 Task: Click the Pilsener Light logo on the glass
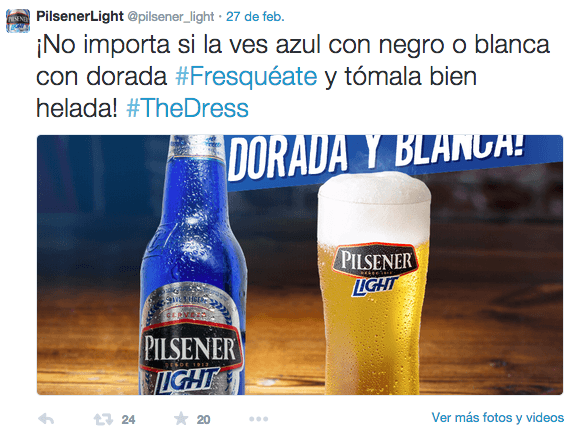pyautogui.click(x=376, y=268)
